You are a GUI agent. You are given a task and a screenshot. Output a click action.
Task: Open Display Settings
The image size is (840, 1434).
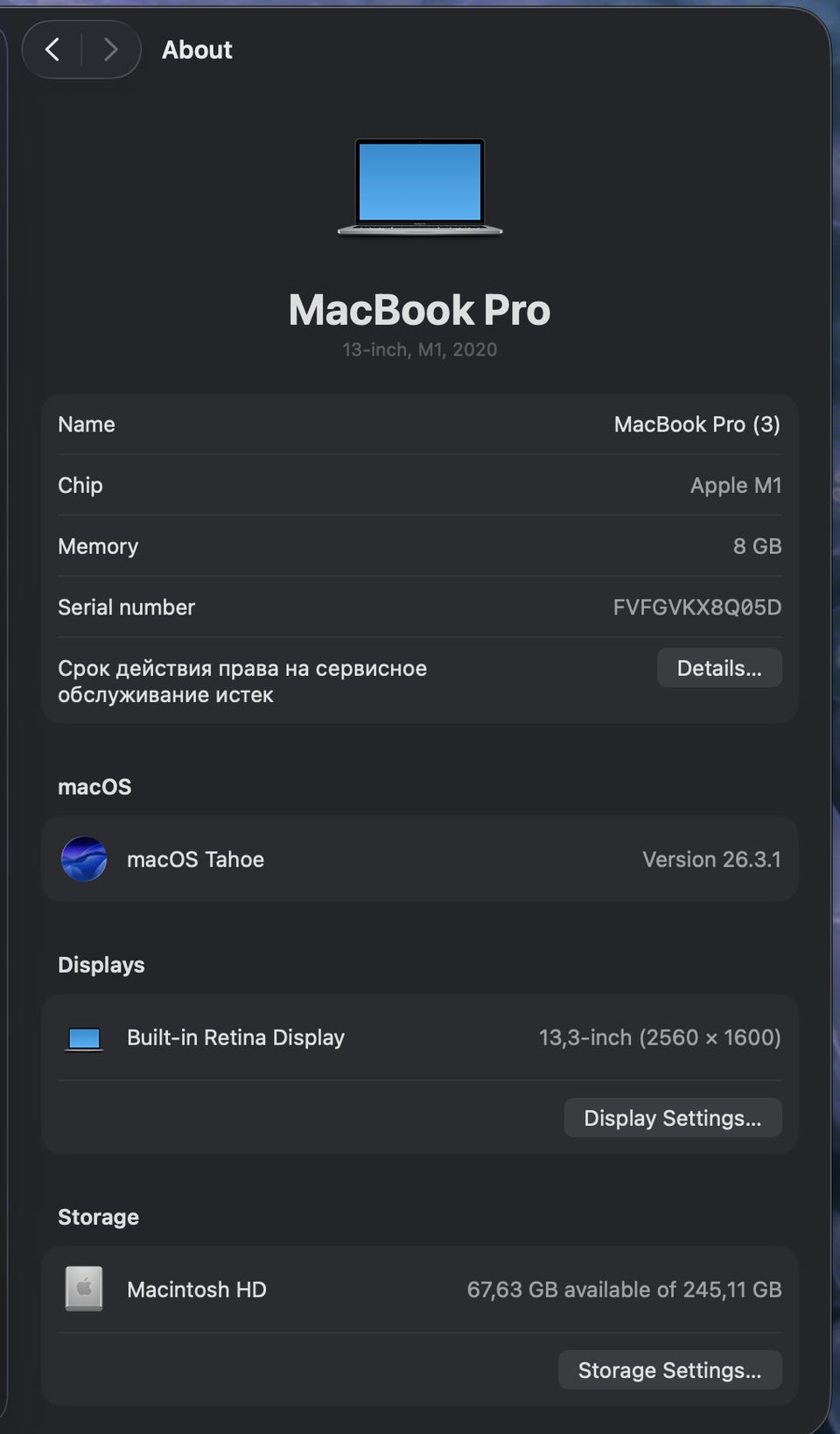coord(672,1118)
